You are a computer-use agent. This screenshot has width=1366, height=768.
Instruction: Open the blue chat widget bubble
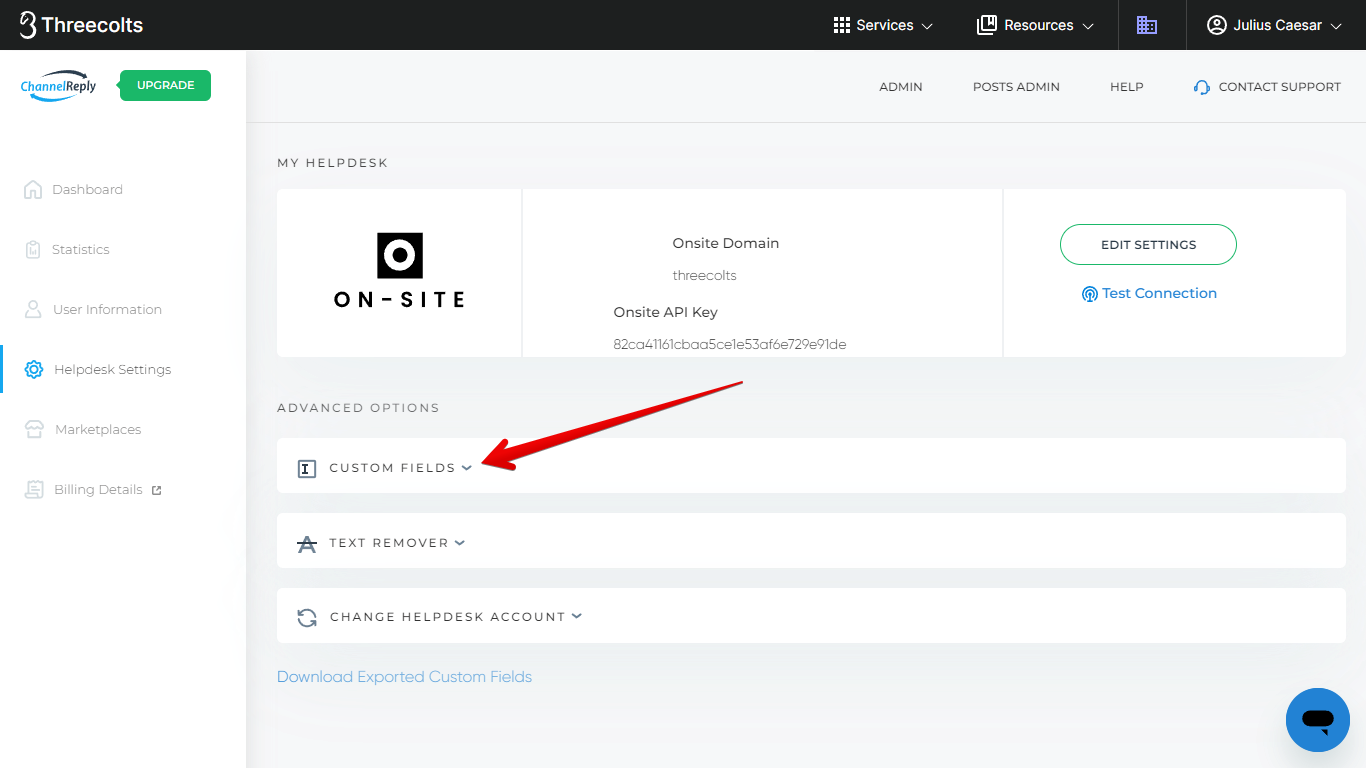1318,720
